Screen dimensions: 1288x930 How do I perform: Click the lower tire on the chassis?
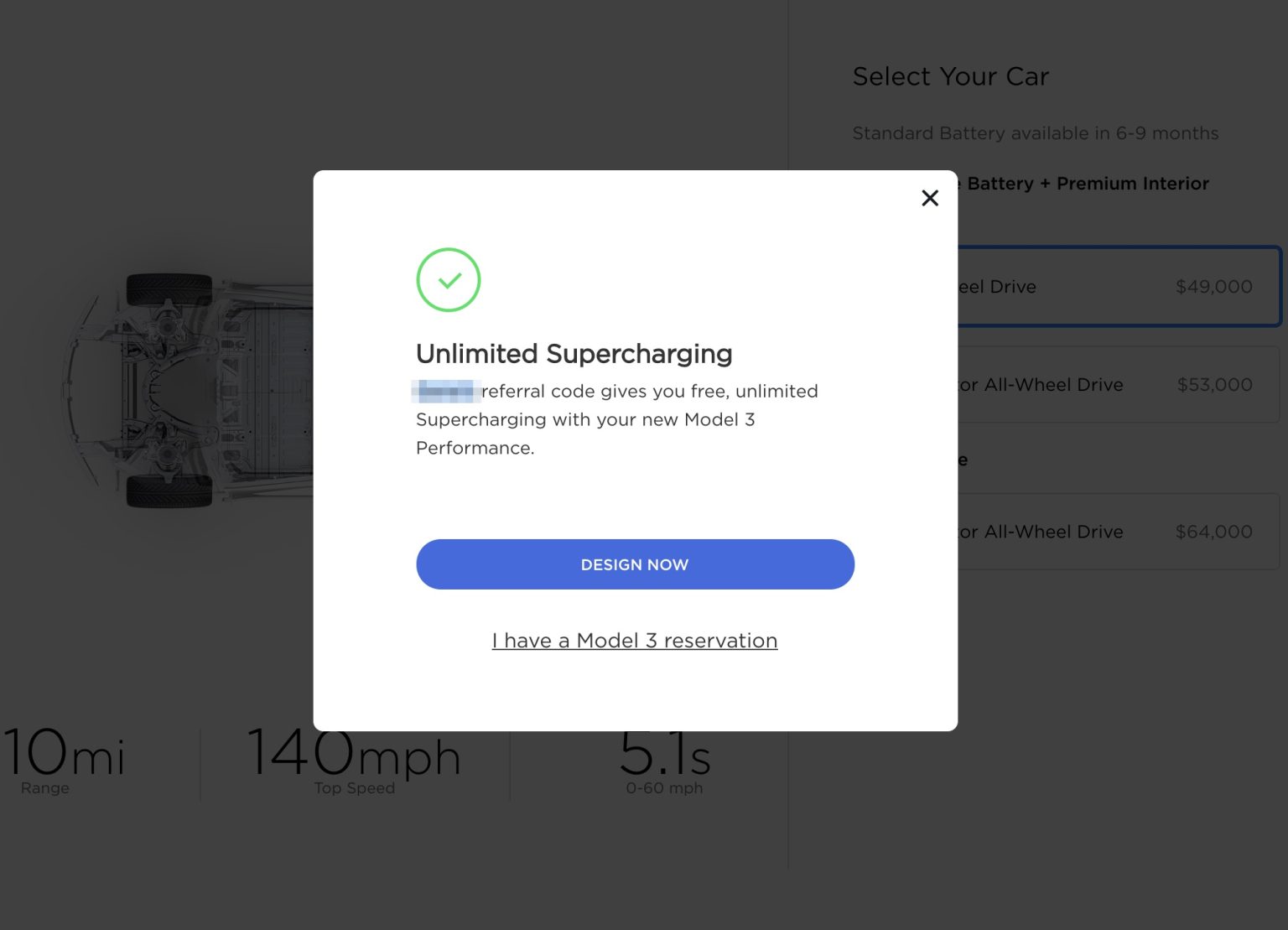169,491
